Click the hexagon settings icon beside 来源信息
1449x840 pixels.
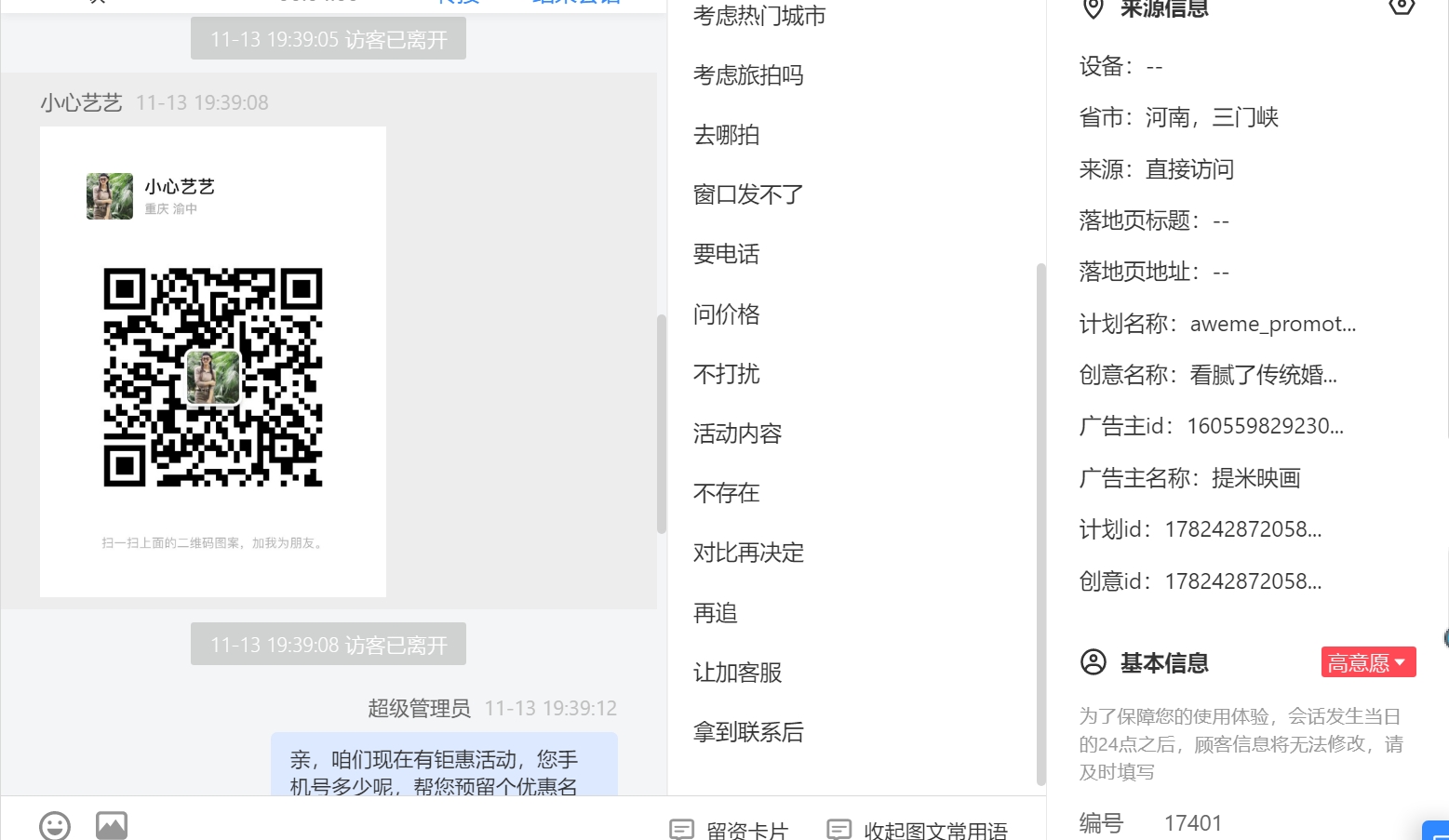pos(1402,6)
